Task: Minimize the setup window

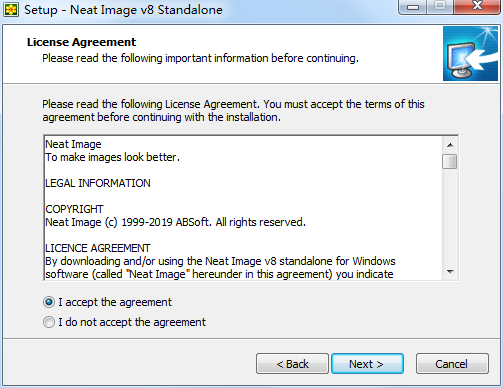Action: [413, 7]
